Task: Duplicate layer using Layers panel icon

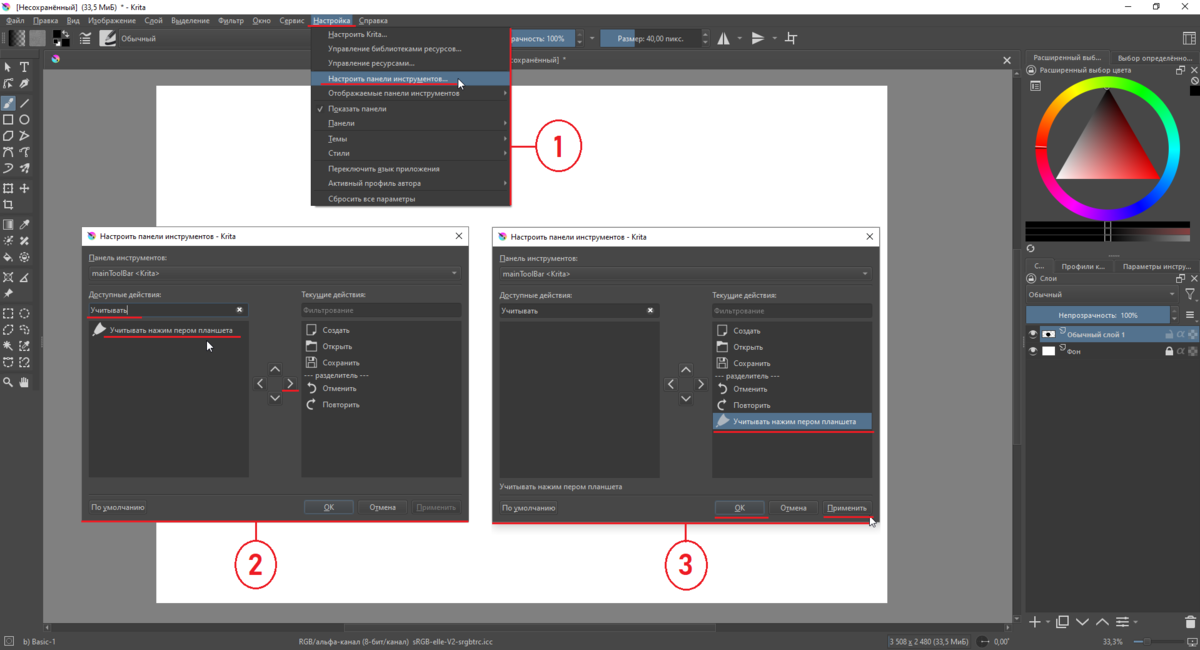Action: [1062, 622]
